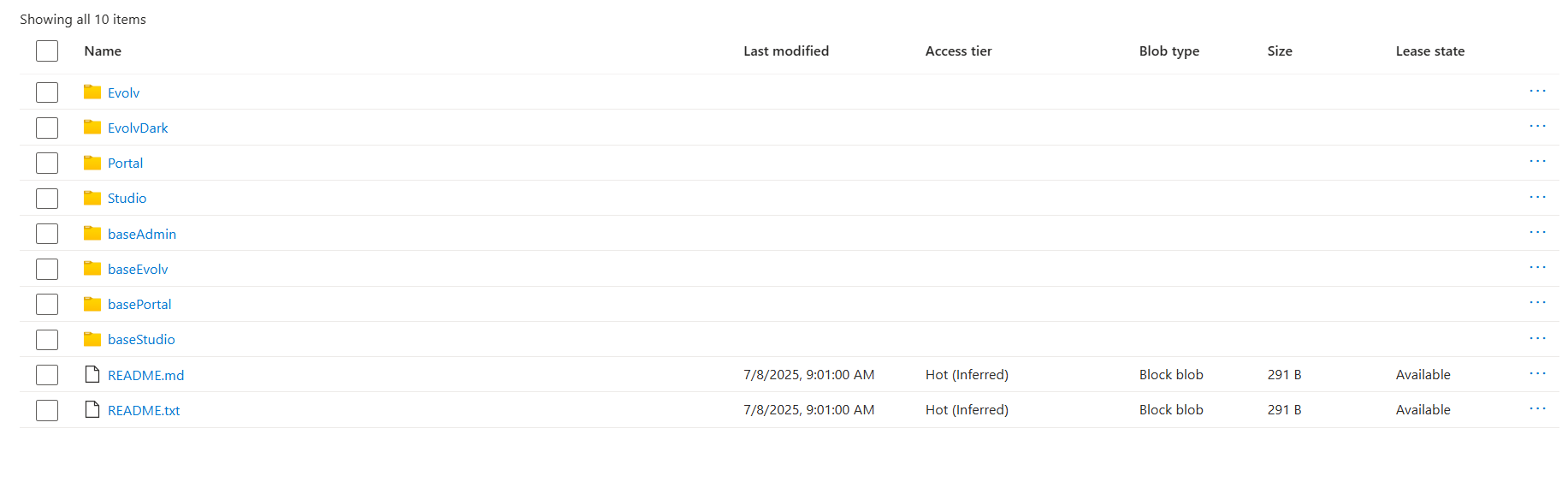Viewport: 1568px width, 482px height.
Task: Open the baseEvolv folder link
Action: pyautogui.click(x=138, y=269)
